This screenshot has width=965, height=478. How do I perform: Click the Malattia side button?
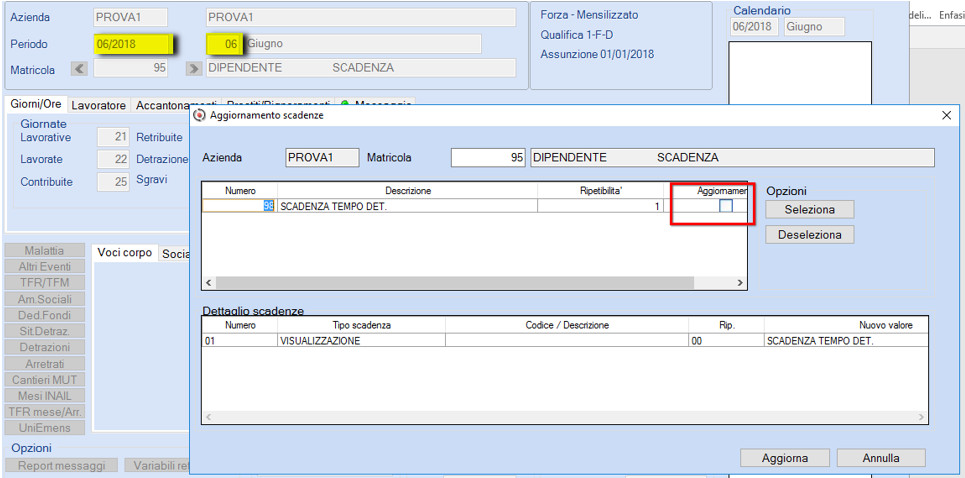coord(44,250)
